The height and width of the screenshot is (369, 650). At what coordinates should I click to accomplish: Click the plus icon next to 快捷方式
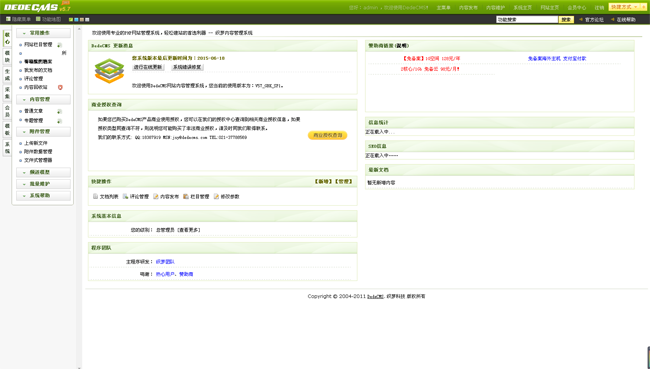pos(643,7)
